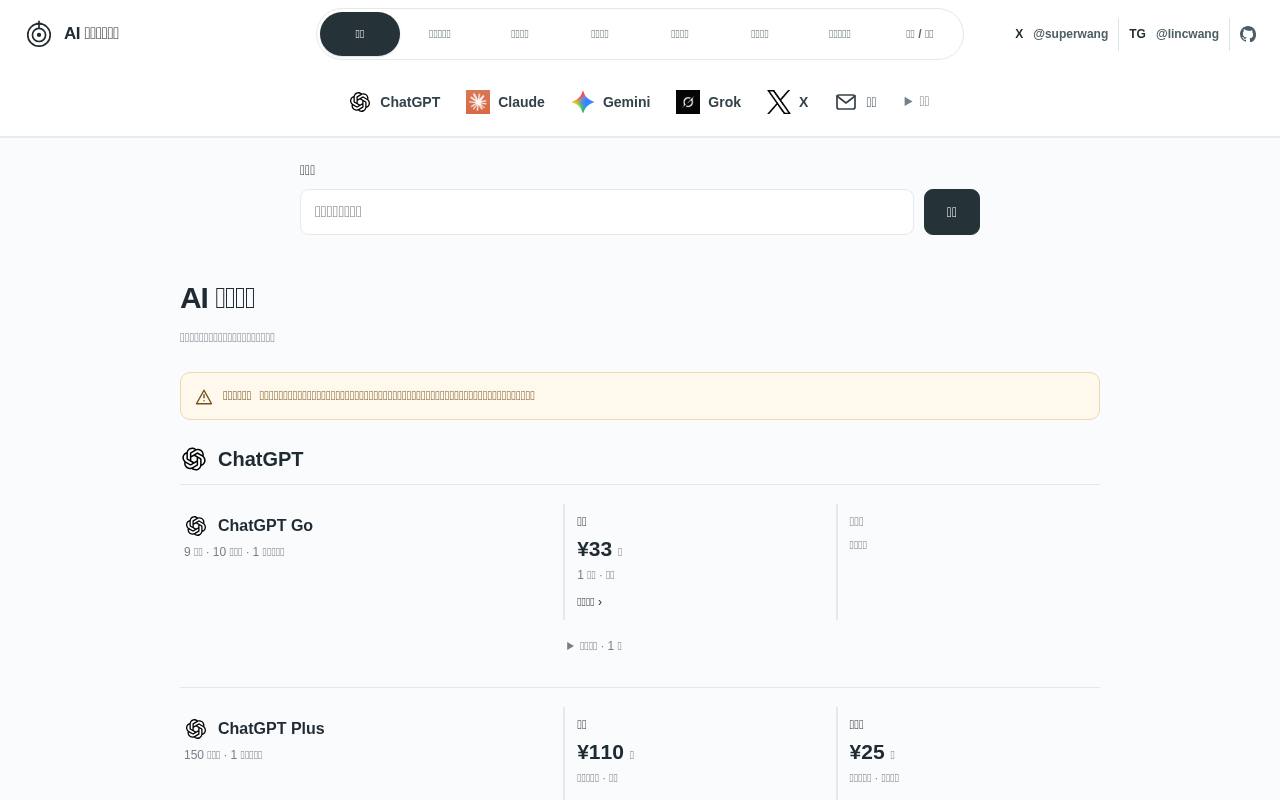Viewport: 1280px width, 800px height.
Task: Click the ChatGPT section heading icon
Action: (194, 459)
